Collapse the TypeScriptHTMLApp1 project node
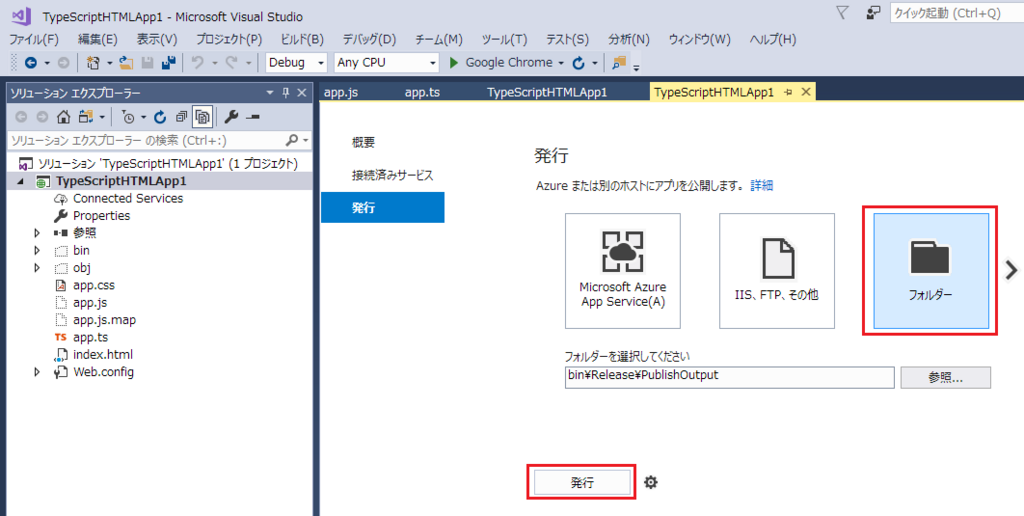 [x=20, y=182]
